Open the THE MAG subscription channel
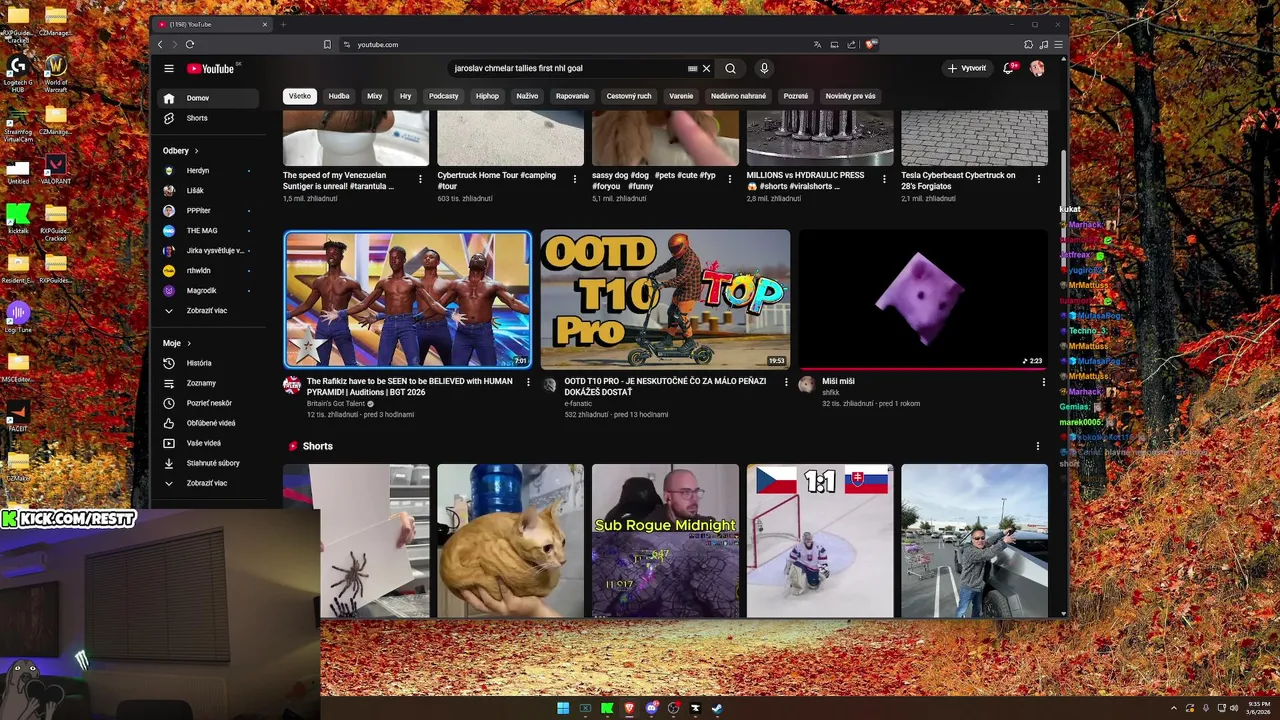The image size is (1280, 720). [208, 231]
